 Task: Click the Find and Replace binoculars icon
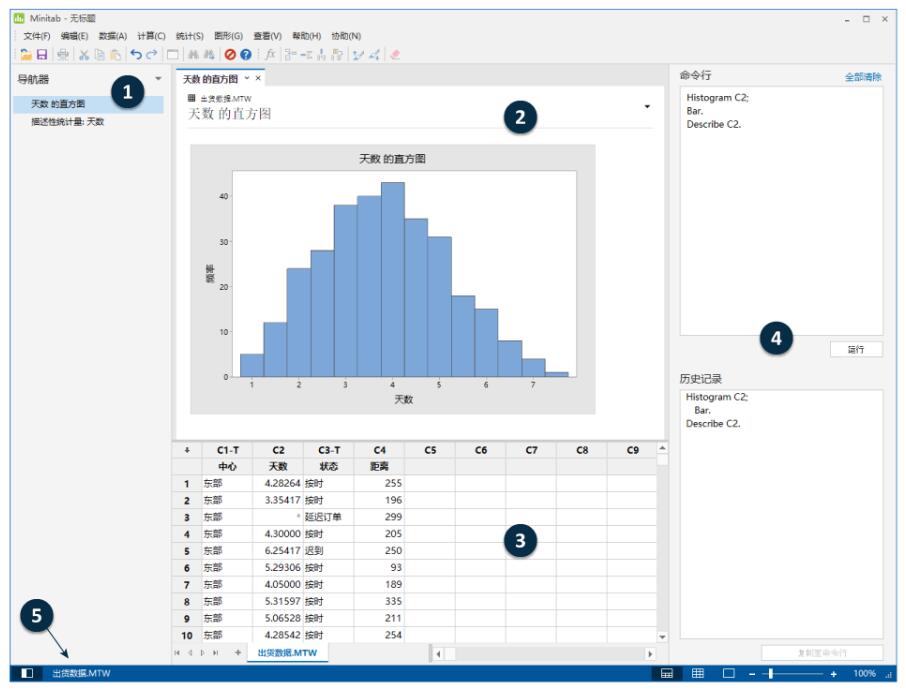(x=209, y=54)
